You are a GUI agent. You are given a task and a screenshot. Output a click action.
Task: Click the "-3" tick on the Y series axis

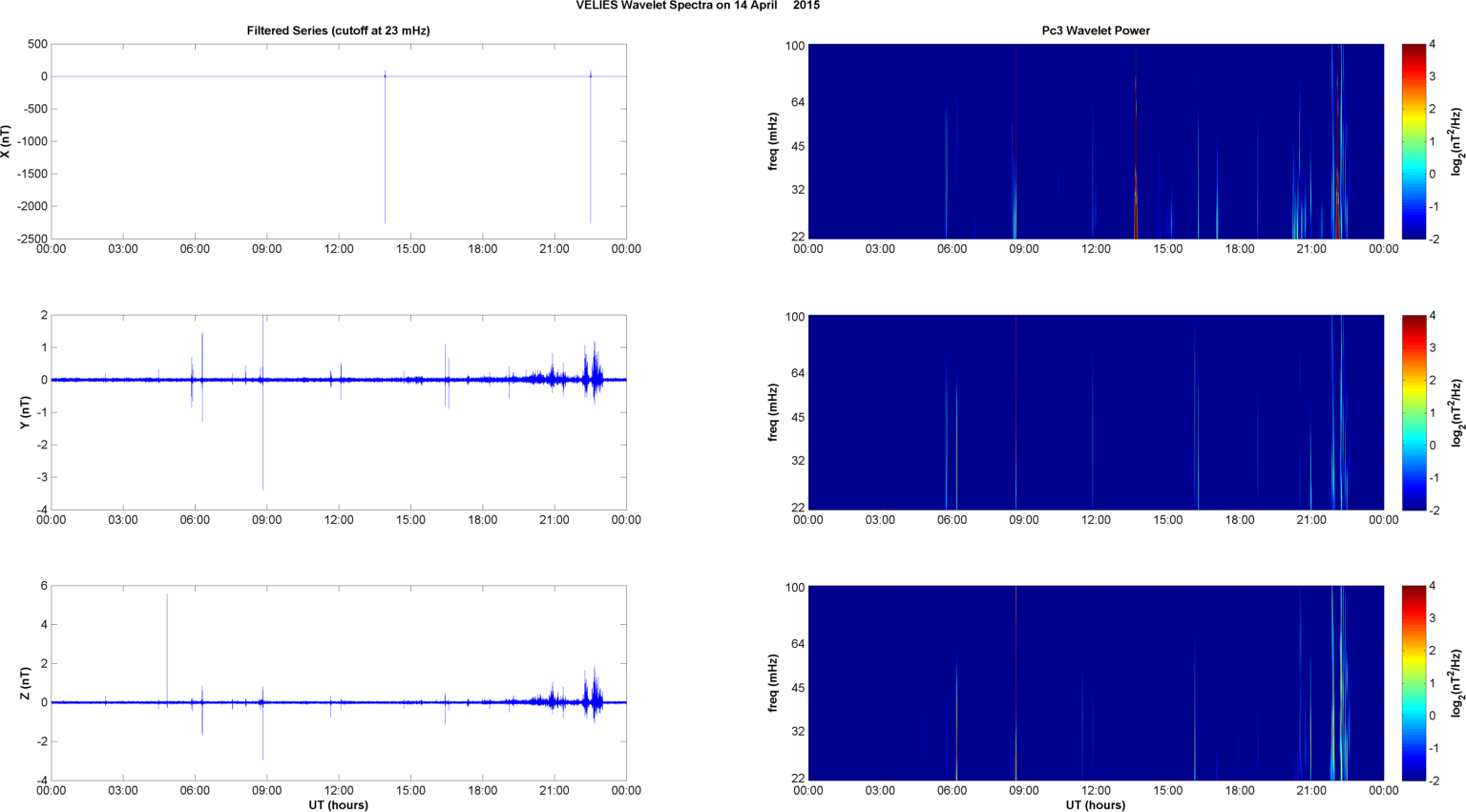point(41,477)
